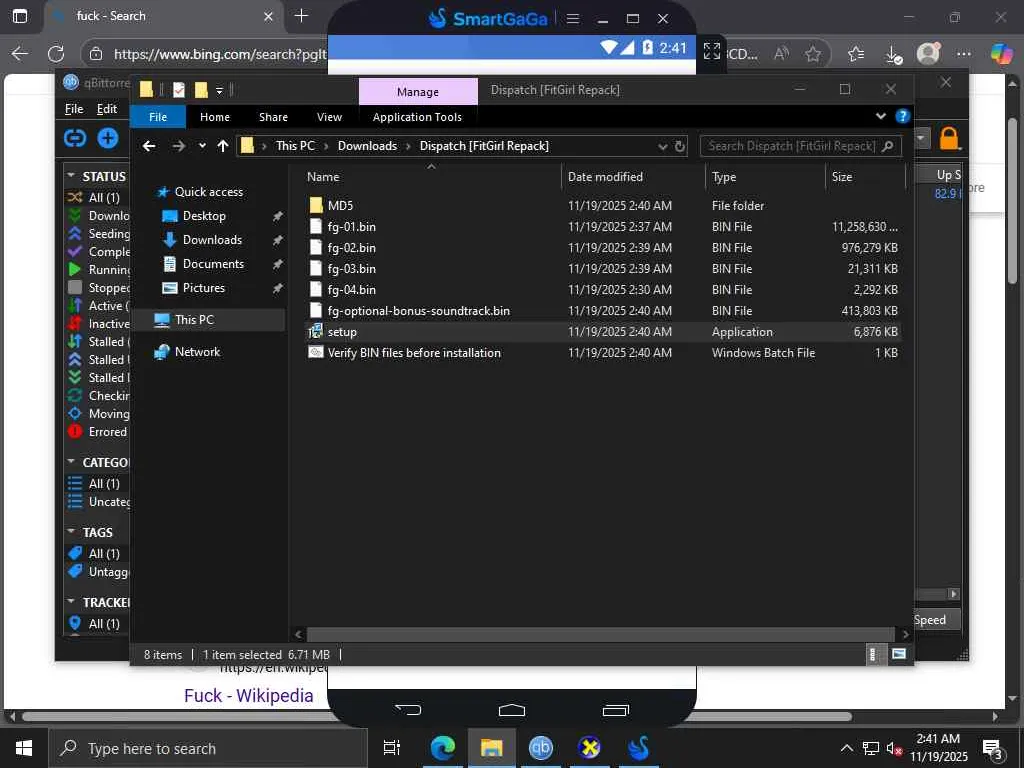This screenshot has height=768, width=1024.
Task: Click the Search Dispatch [FitGirl Repack] field
Action: tap(801, 146)
